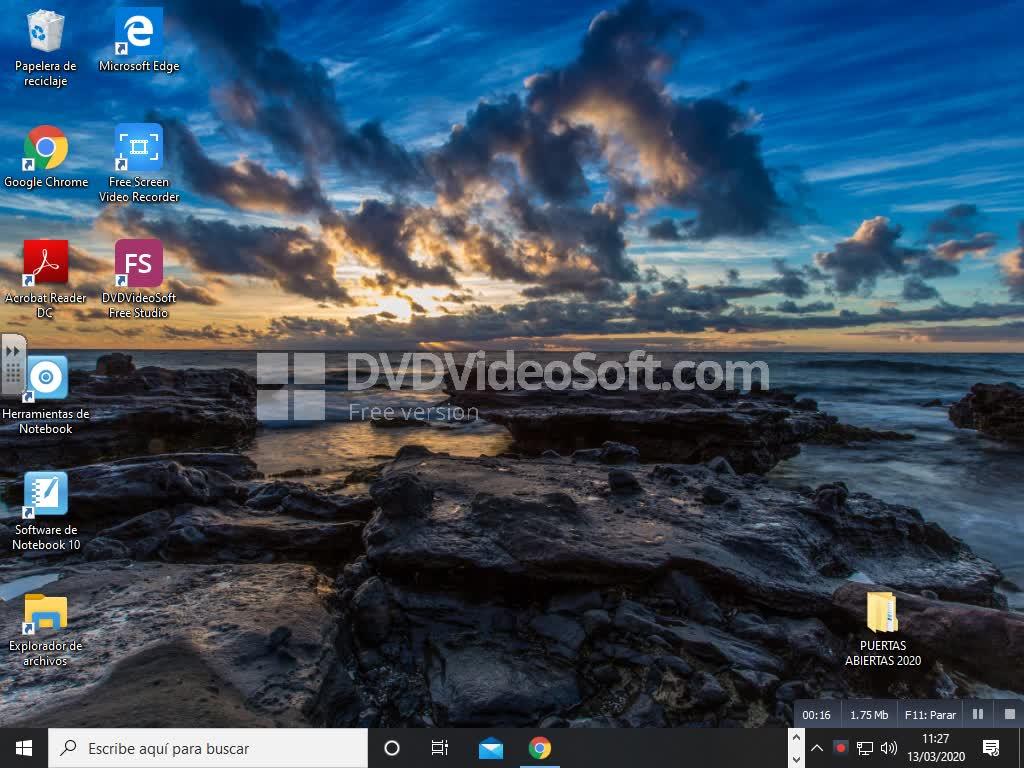This screenshot has width=1024, height=768.
Task: Select the Microsoft Edge desktop shortcut
Action: [x=138, y=40]
